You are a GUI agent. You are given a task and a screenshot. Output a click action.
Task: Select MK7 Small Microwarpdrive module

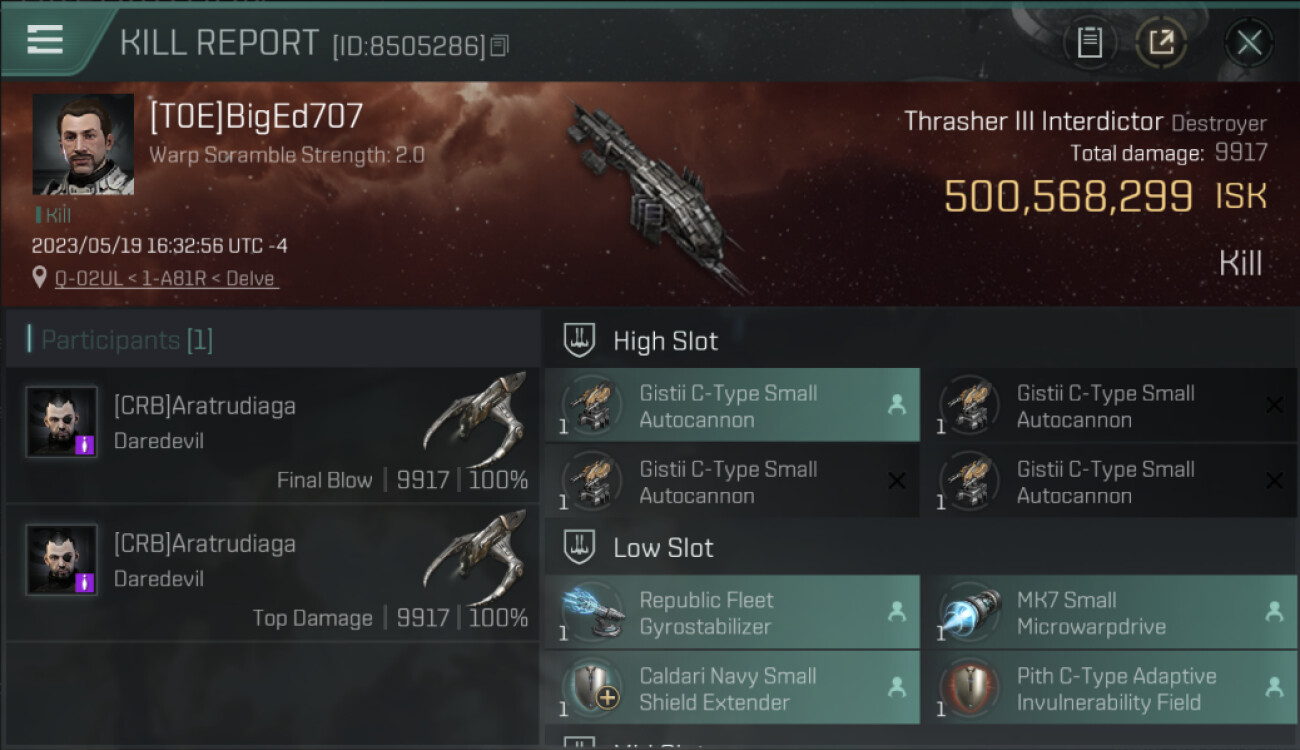[x=1109, y=612]
